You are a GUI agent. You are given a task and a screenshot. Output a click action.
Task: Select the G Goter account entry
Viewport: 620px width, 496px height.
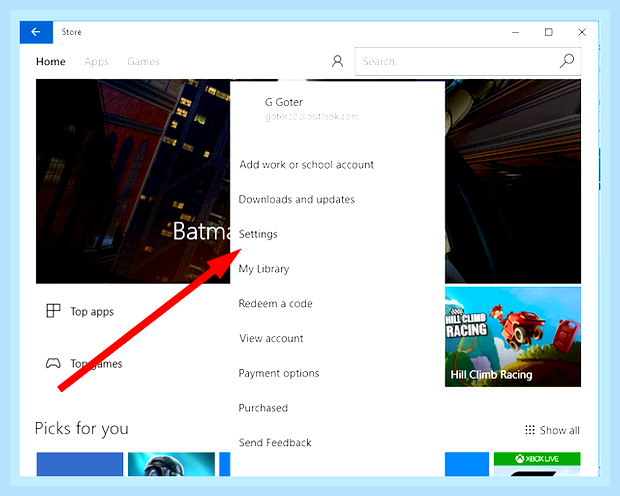284,102
